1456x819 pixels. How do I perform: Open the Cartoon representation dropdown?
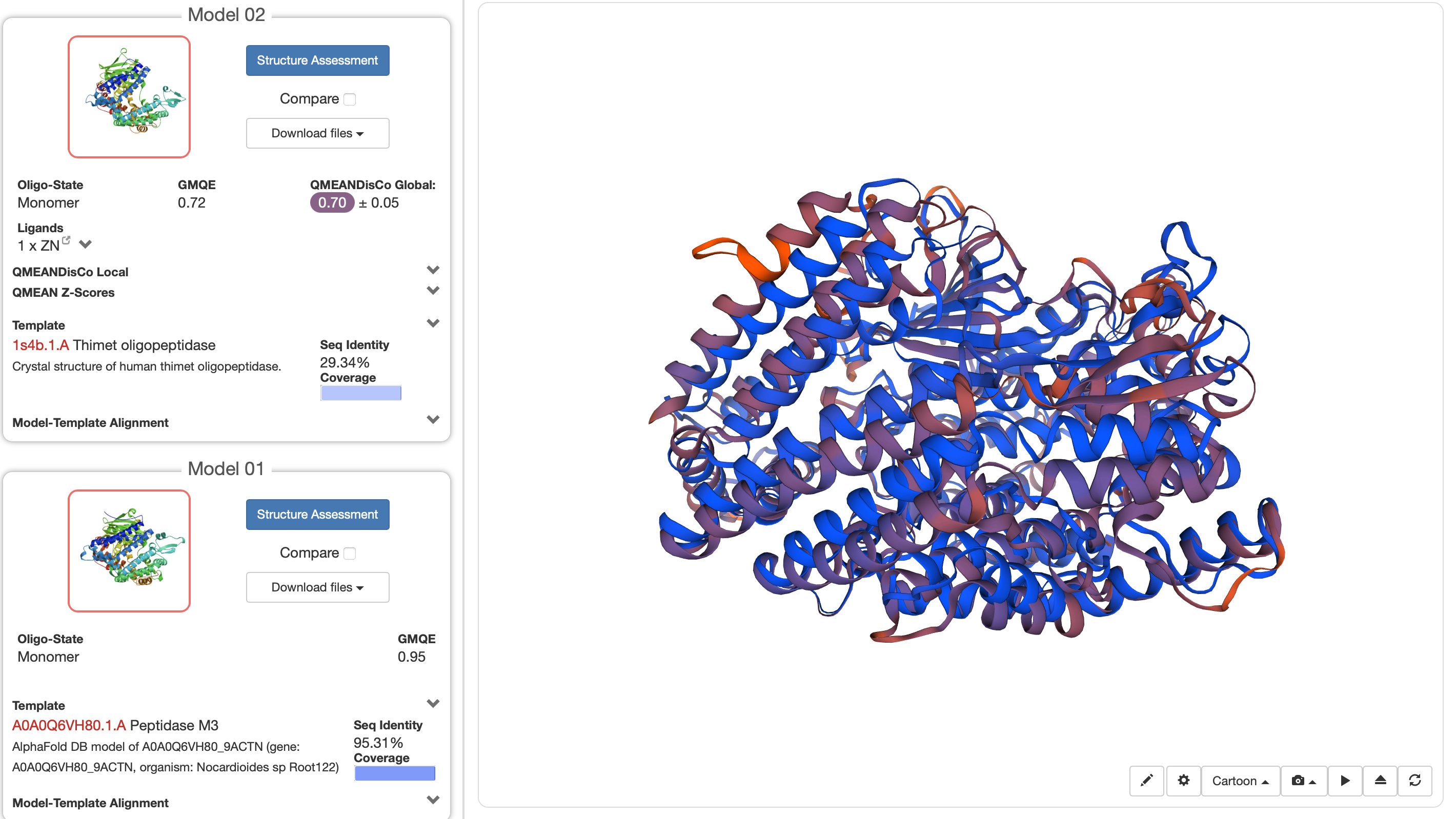pos(1240,781)
